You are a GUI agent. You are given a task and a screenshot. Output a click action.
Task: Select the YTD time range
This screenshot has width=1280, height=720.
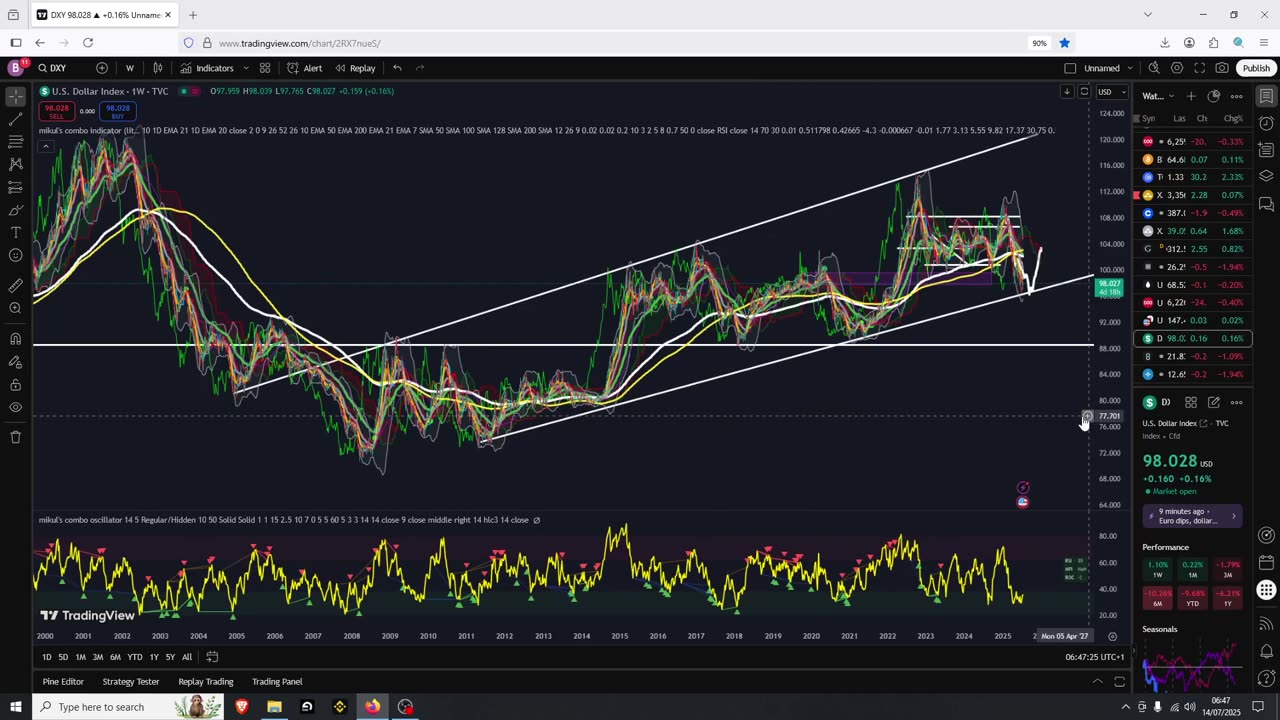[x=134, y=657]
